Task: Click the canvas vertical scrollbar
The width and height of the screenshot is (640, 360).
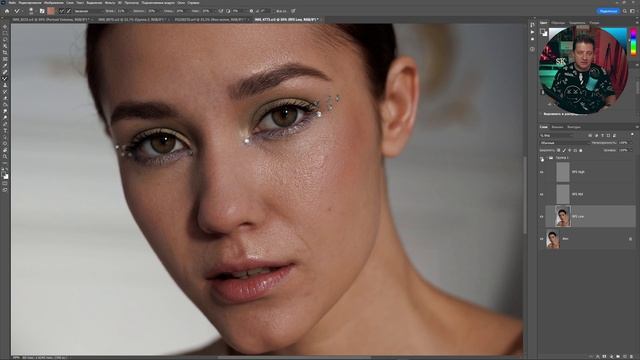Action: (525, 195)
